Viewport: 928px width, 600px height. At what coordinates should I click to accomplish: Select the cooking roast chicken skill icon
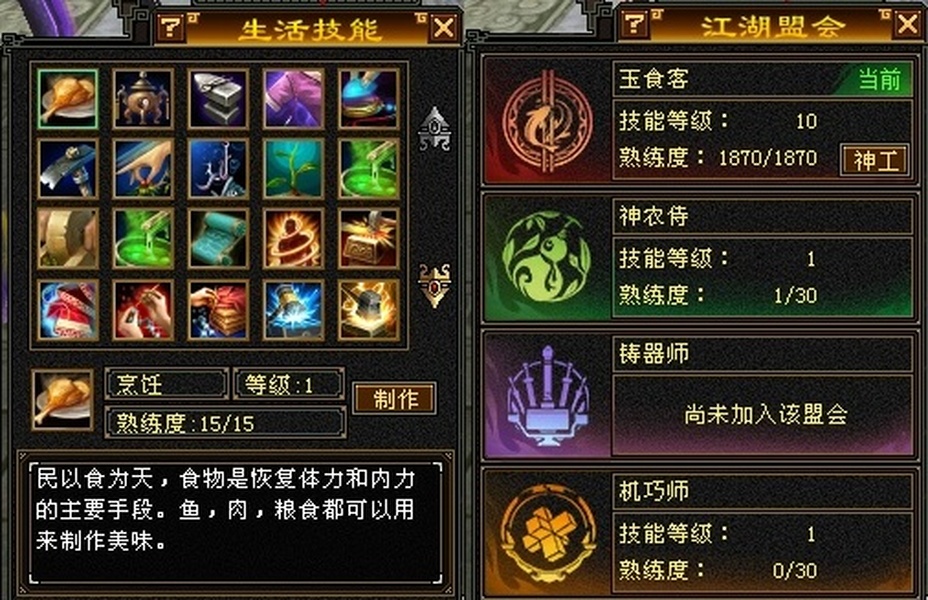tap(67, 99)
